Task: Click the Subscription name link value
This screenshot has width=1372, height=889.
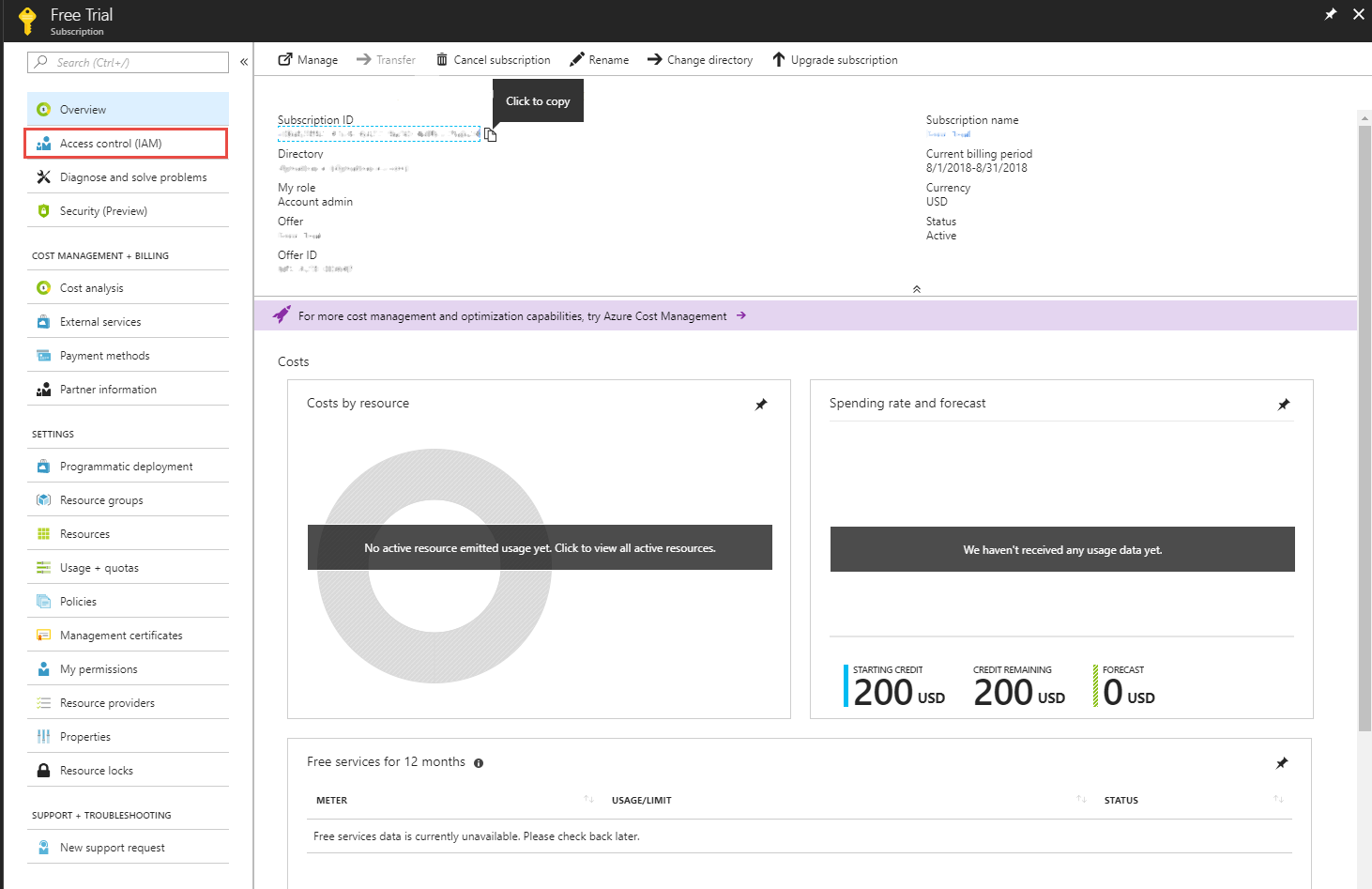Action: point(949,134)
